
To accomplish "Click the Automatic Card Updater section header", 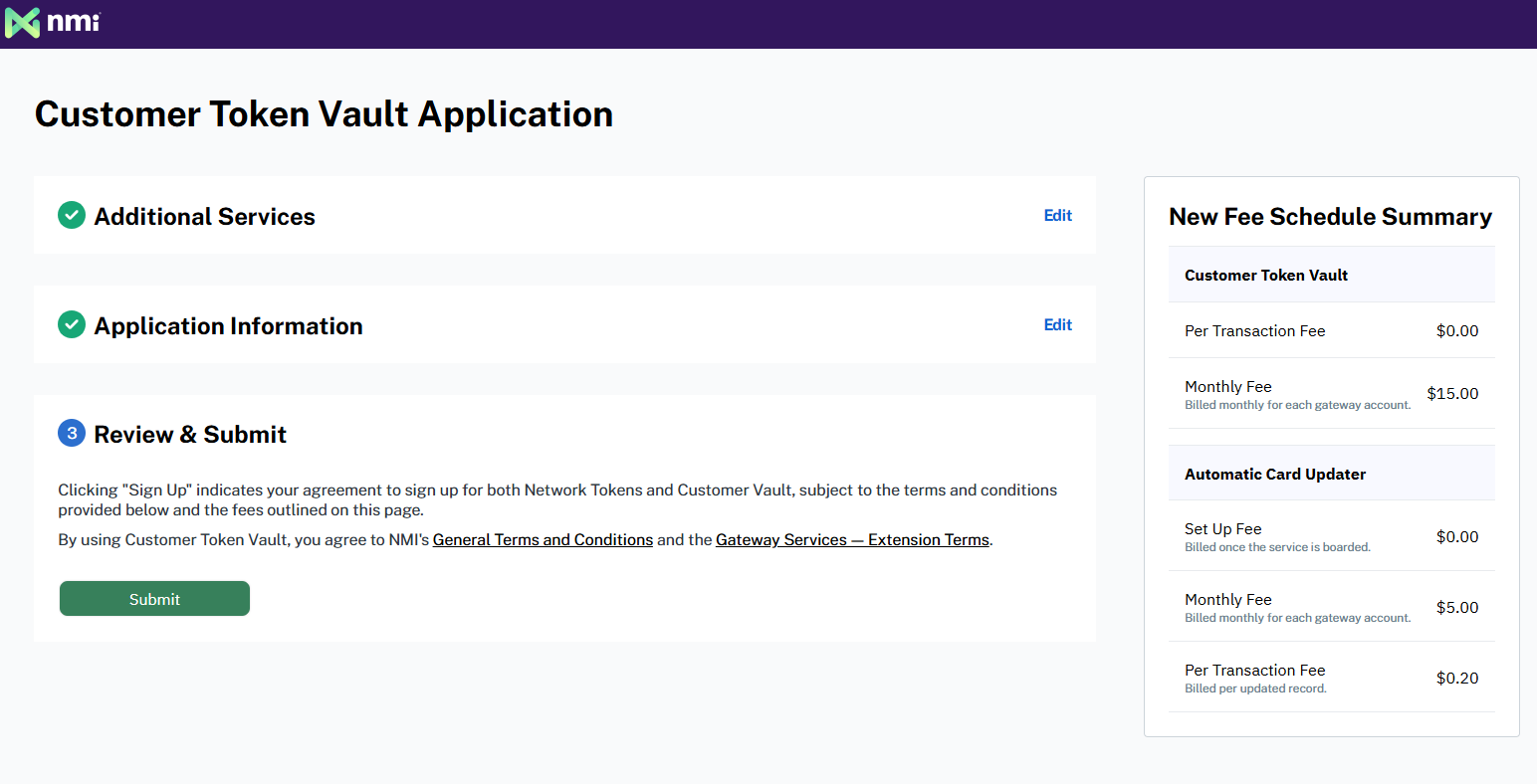I will [x=1332, y=474].
